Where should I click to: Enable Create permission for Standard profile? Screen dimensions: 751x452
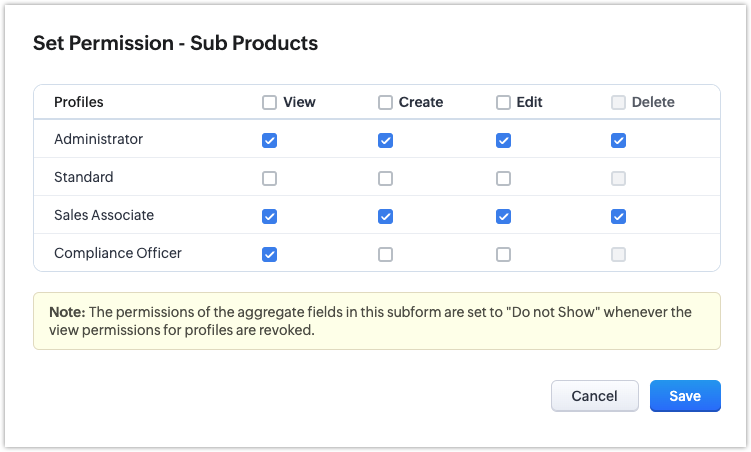click(385, 179)
